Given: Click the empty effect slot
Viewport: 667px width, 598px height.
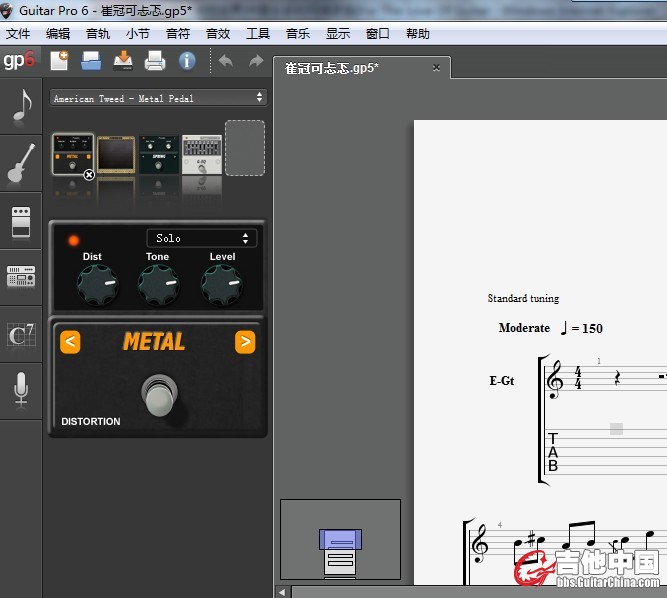Looking at the screenshot, I should pyautogui.click(x=245, y=147).
